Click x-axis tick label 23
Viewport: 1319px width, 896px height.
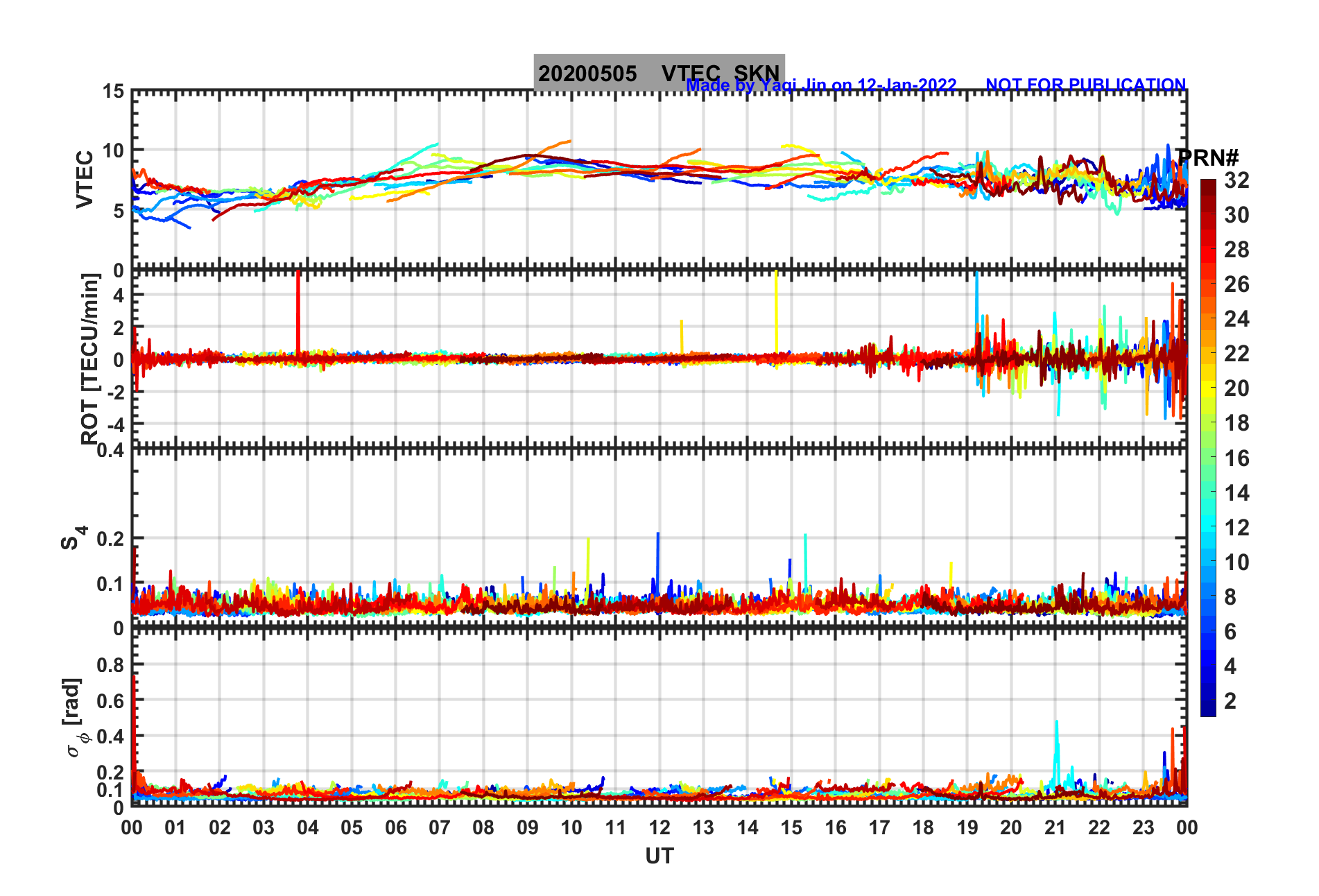click(1143, 827)
